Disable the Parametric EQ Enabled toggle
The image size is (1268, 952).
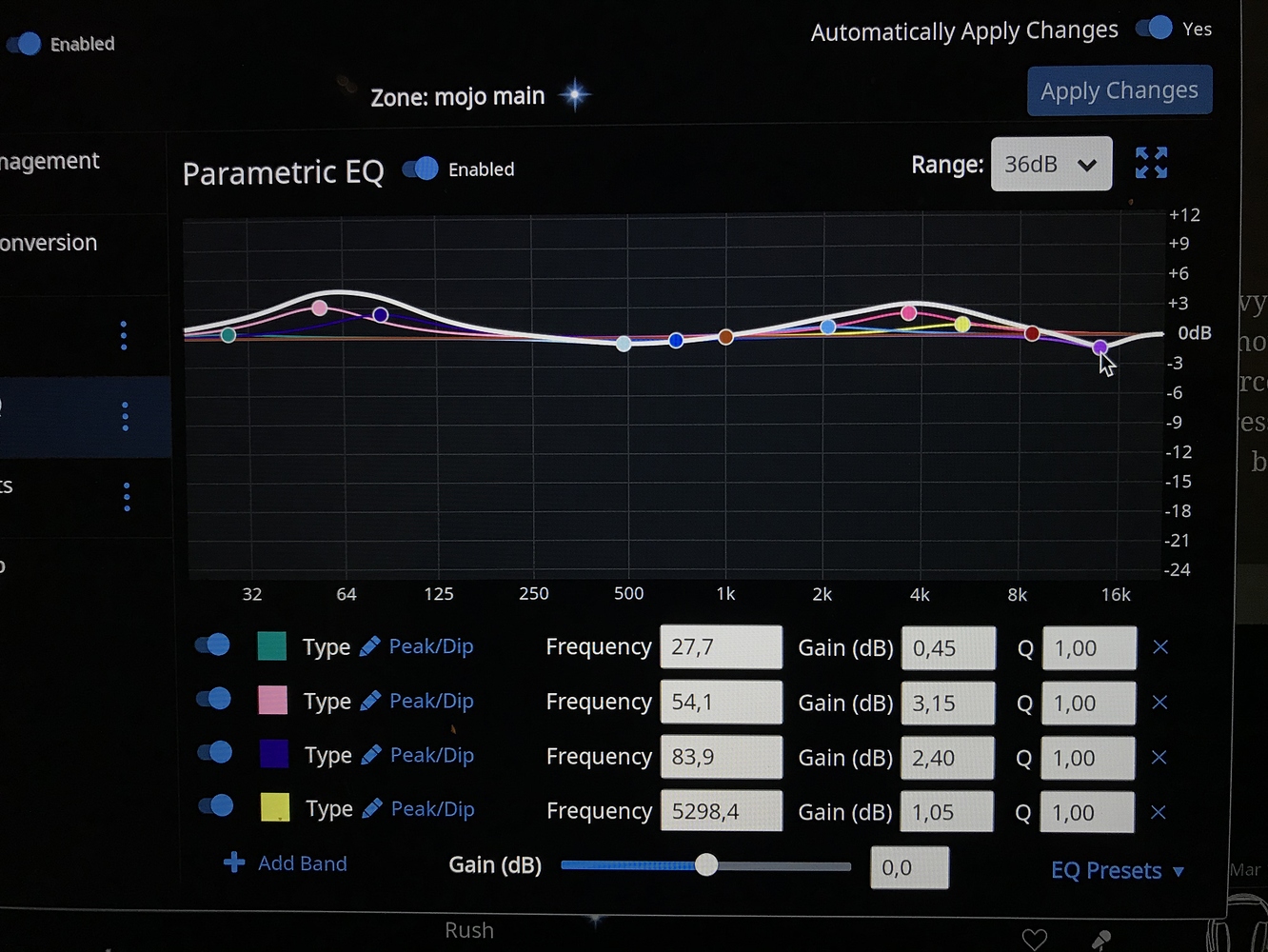420,169
